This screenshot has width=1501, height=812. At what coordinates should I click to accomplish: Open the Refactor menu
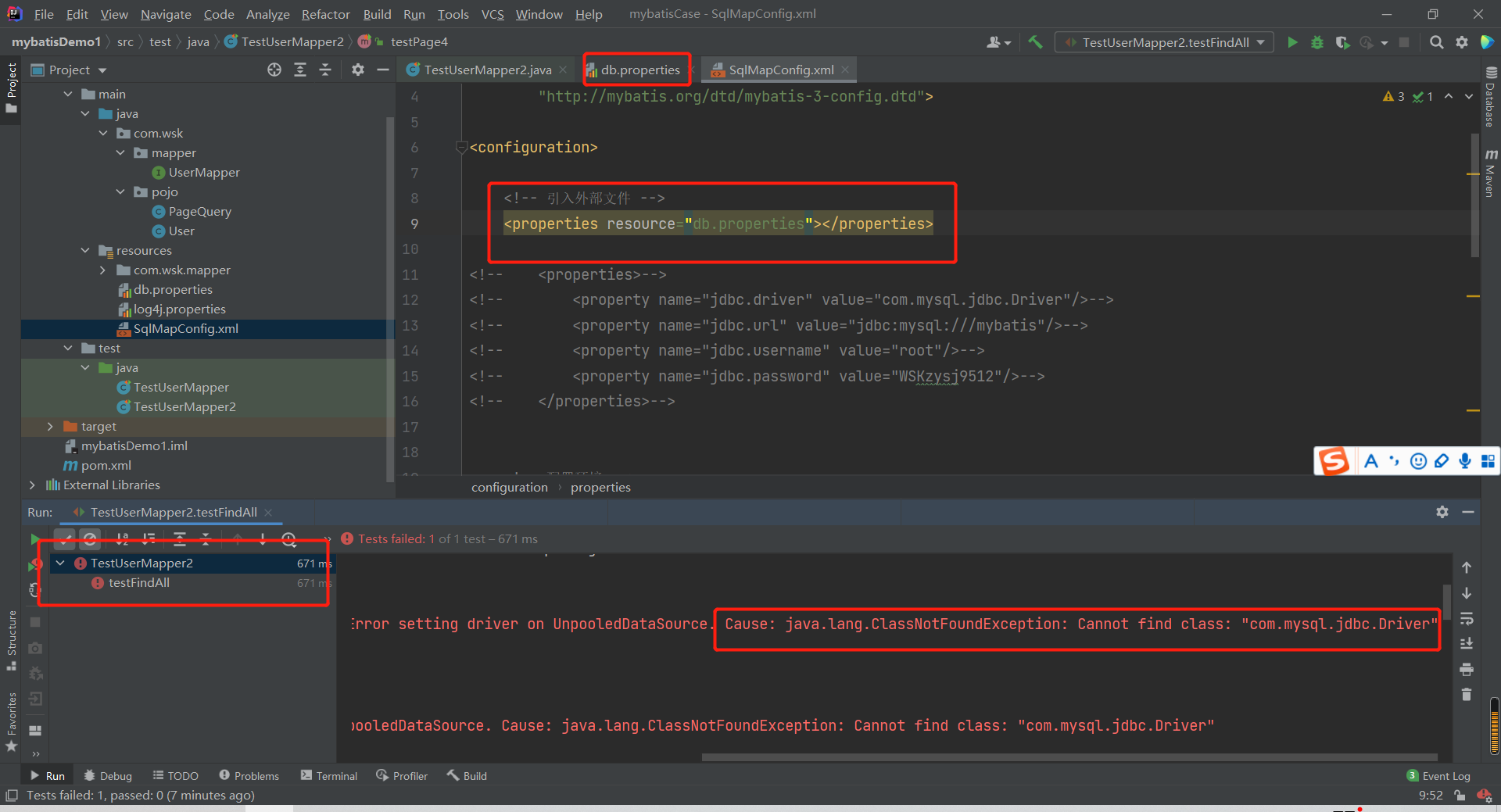tap(325, 14)
